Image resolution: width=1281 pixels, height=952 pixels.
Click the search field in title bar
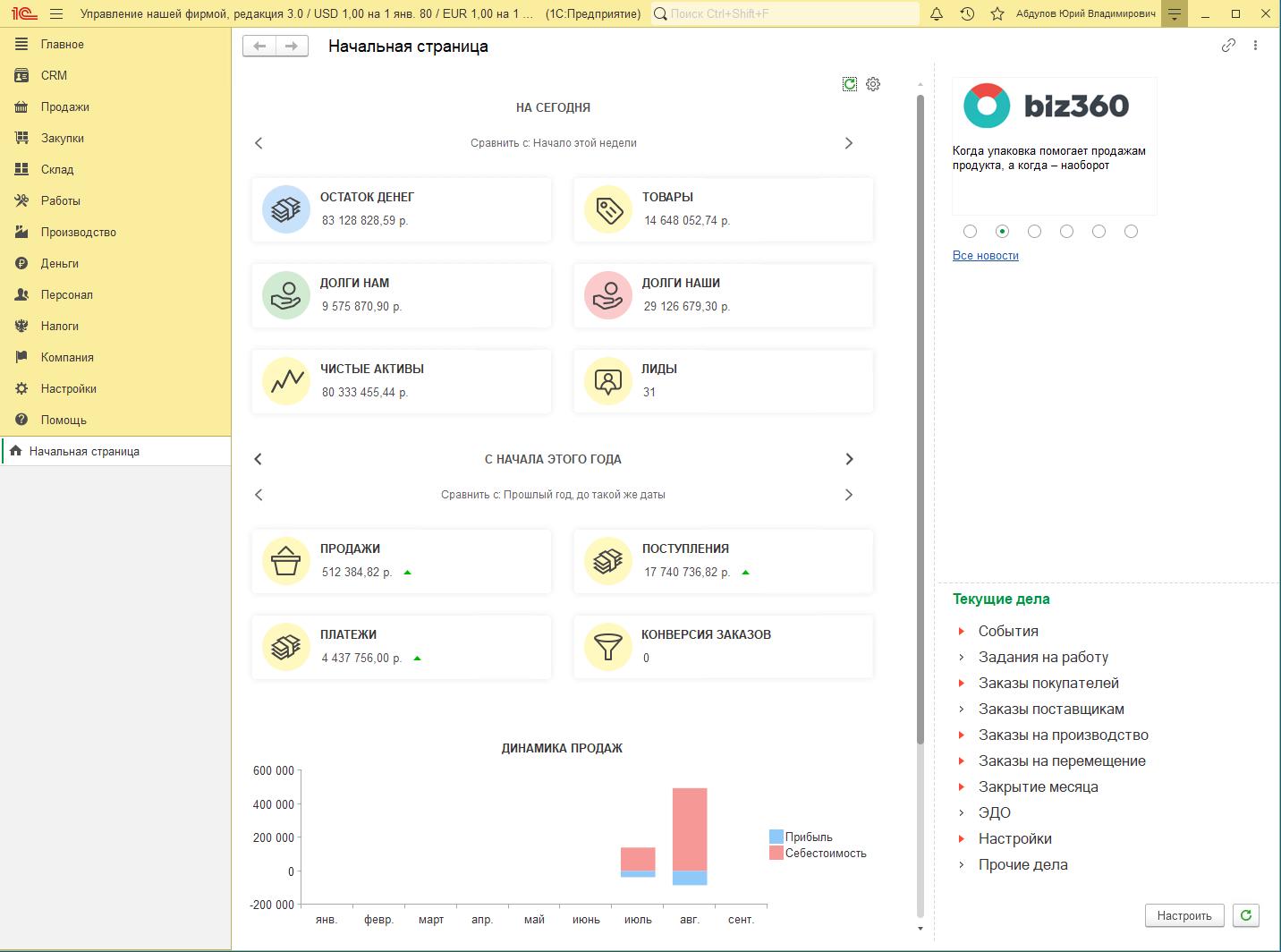(787, 14)
